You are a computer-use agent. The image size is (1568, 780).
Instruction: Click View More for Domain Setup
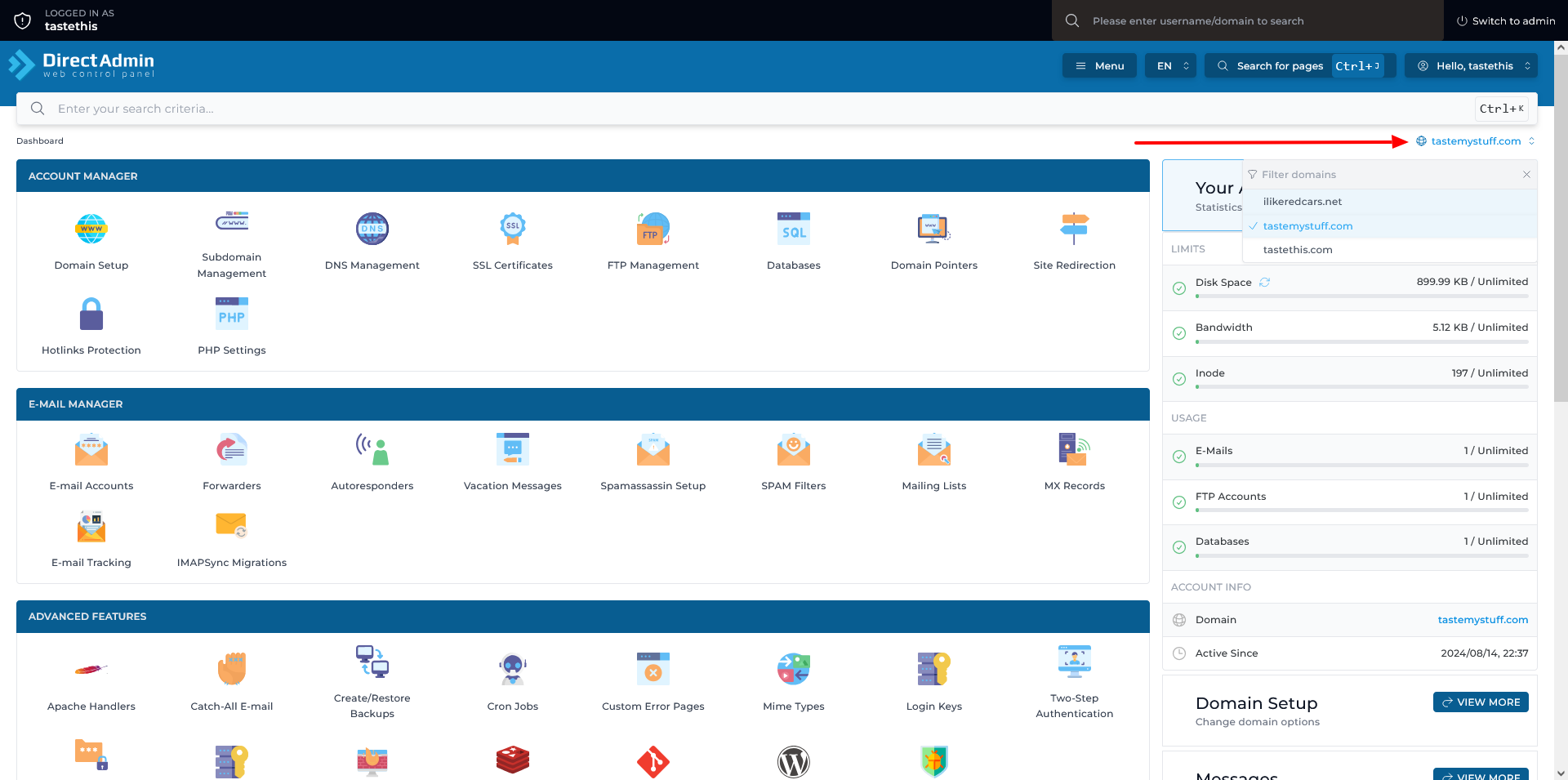1480,702
